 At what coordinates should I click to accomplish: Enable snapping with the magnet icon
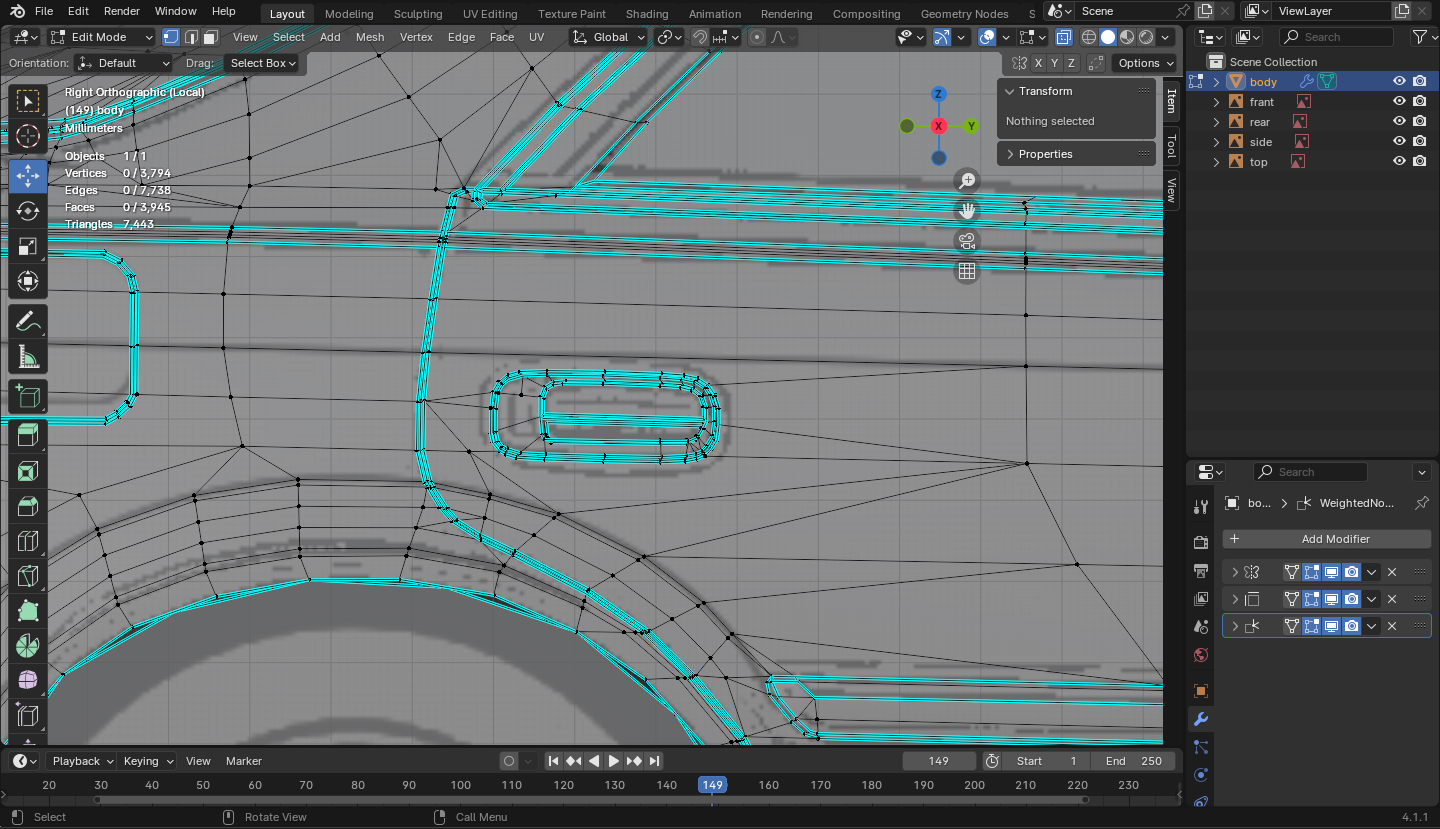pos(699,37)
